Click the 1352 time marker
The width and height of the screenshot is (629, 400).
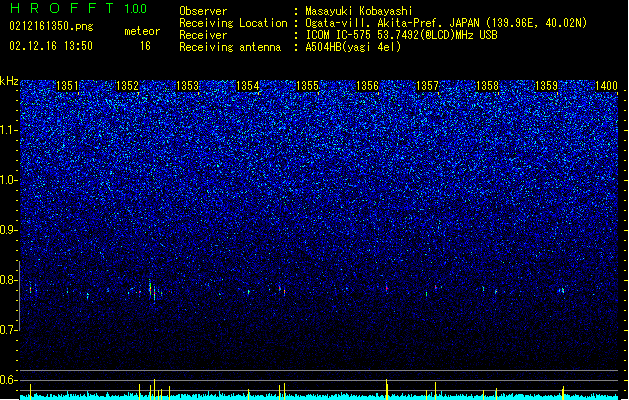coord(127,86)
